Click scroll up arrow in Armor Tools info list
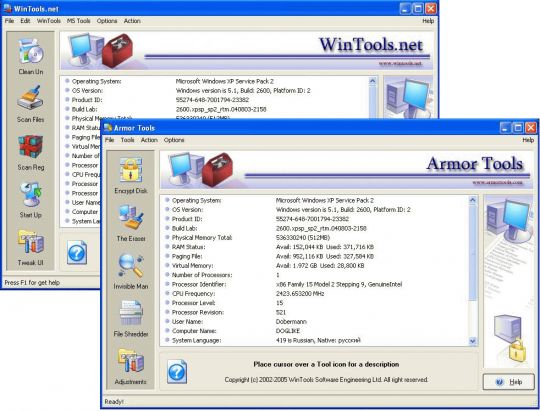540x411 pixels. [x=472, y=200]
